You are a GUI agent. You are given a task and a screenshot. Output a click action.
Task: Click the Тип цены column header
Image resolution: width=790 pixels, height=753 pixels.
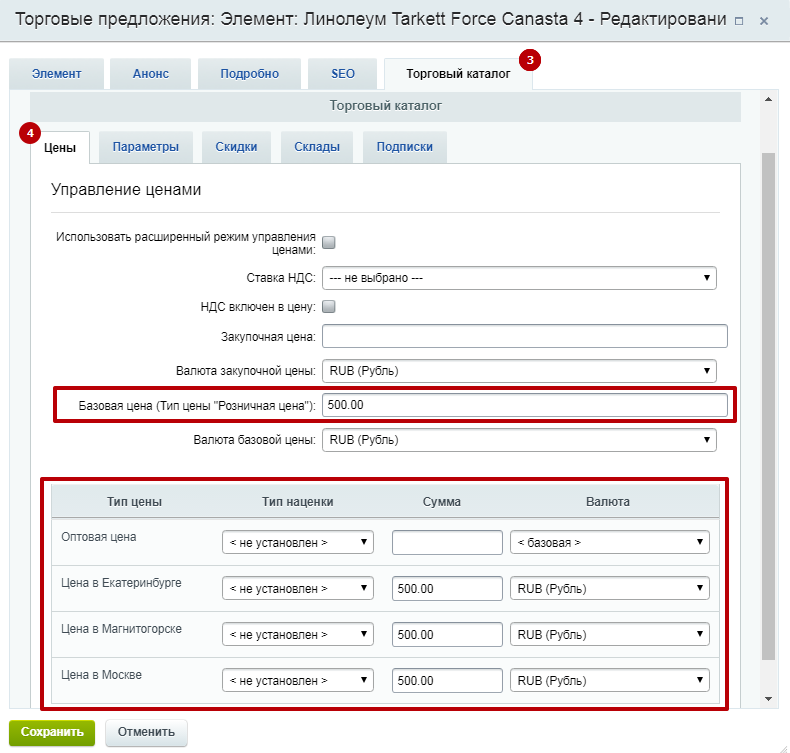[x=134, y=502]
